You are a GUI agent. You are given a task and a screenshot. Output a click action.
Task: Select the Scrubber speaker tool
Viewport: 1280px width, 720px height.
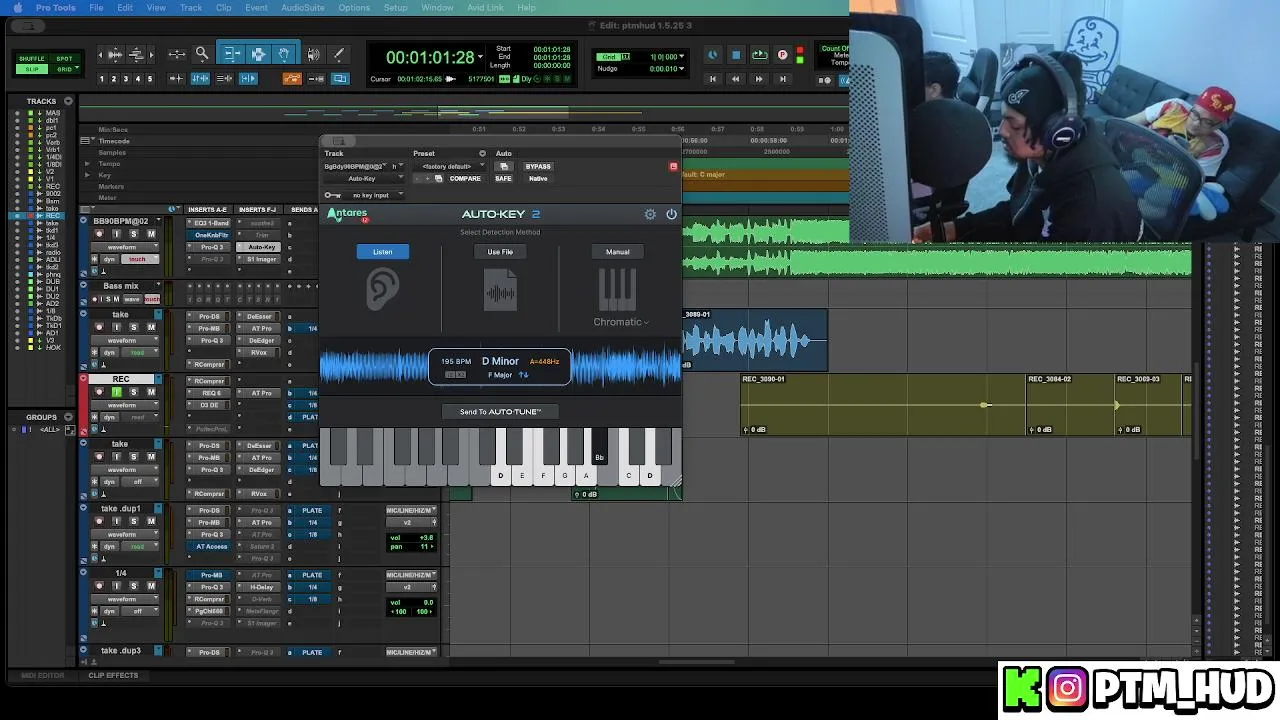(x=314, y=54)
